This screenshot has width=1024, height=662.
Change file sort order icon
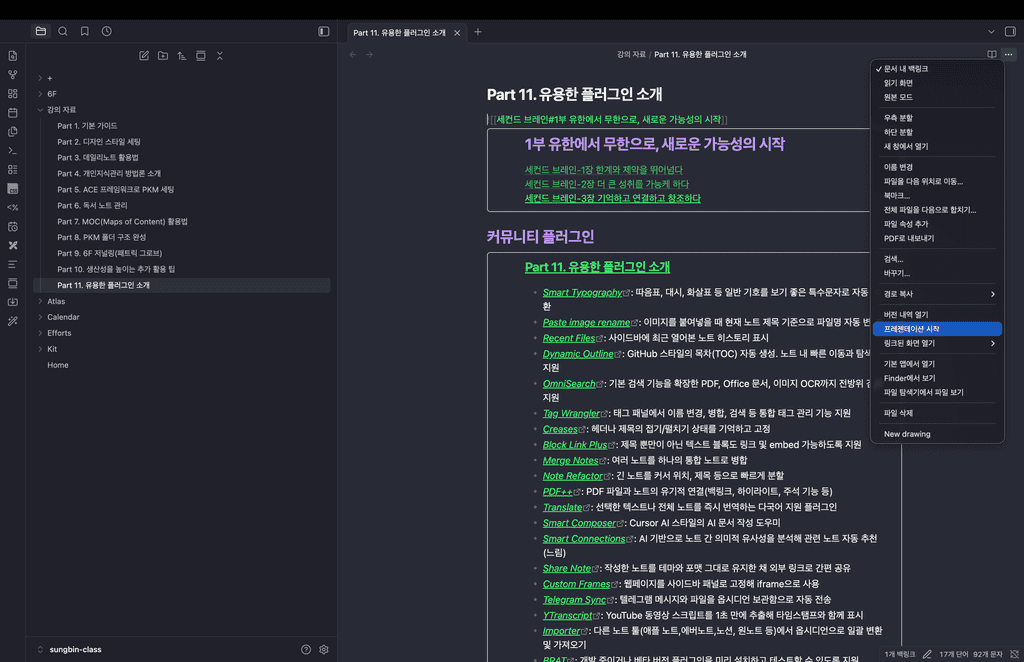click(x=182, y=56)
